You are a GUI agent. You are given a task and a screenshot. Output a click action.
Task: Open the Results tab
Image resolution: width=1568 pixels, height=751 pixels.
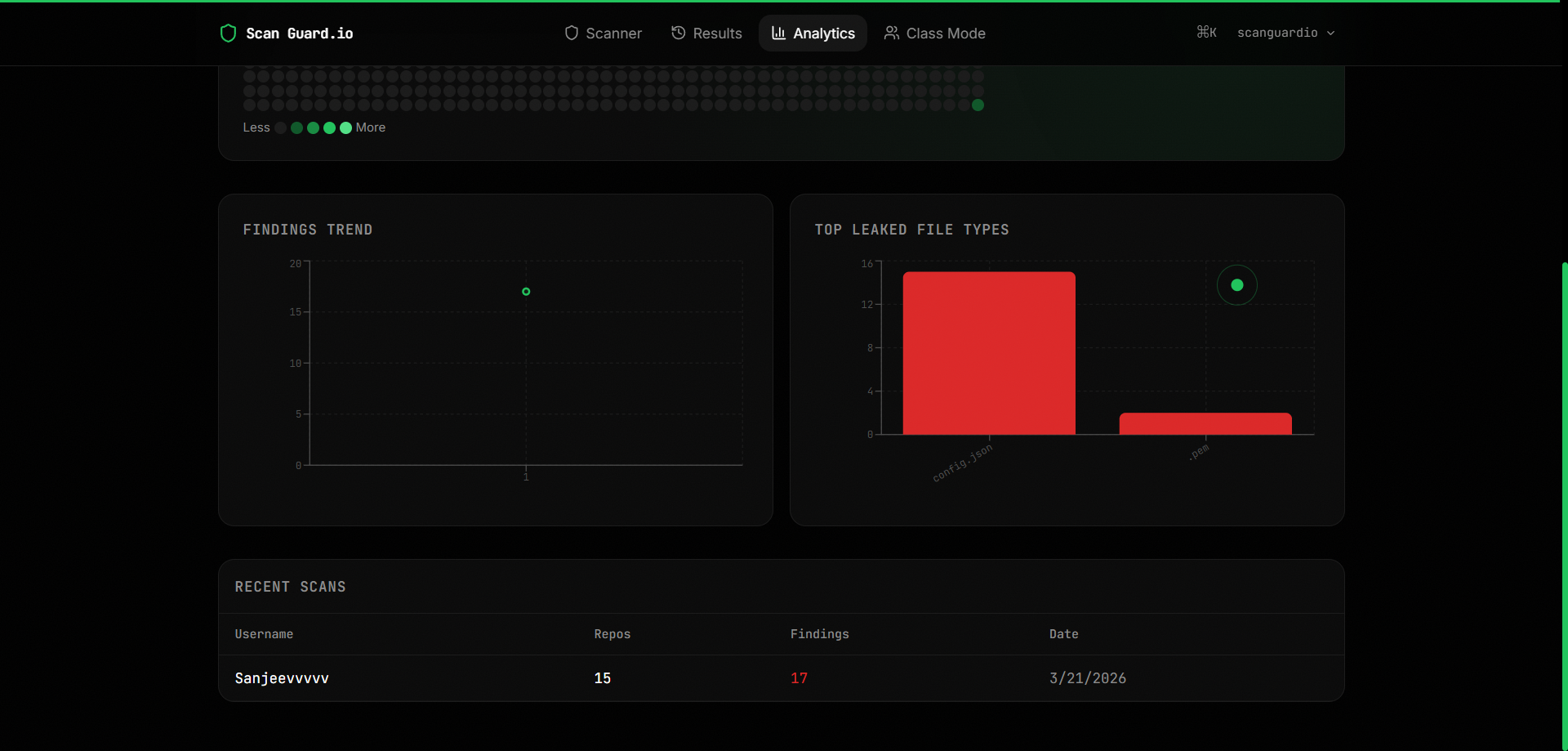706,34
